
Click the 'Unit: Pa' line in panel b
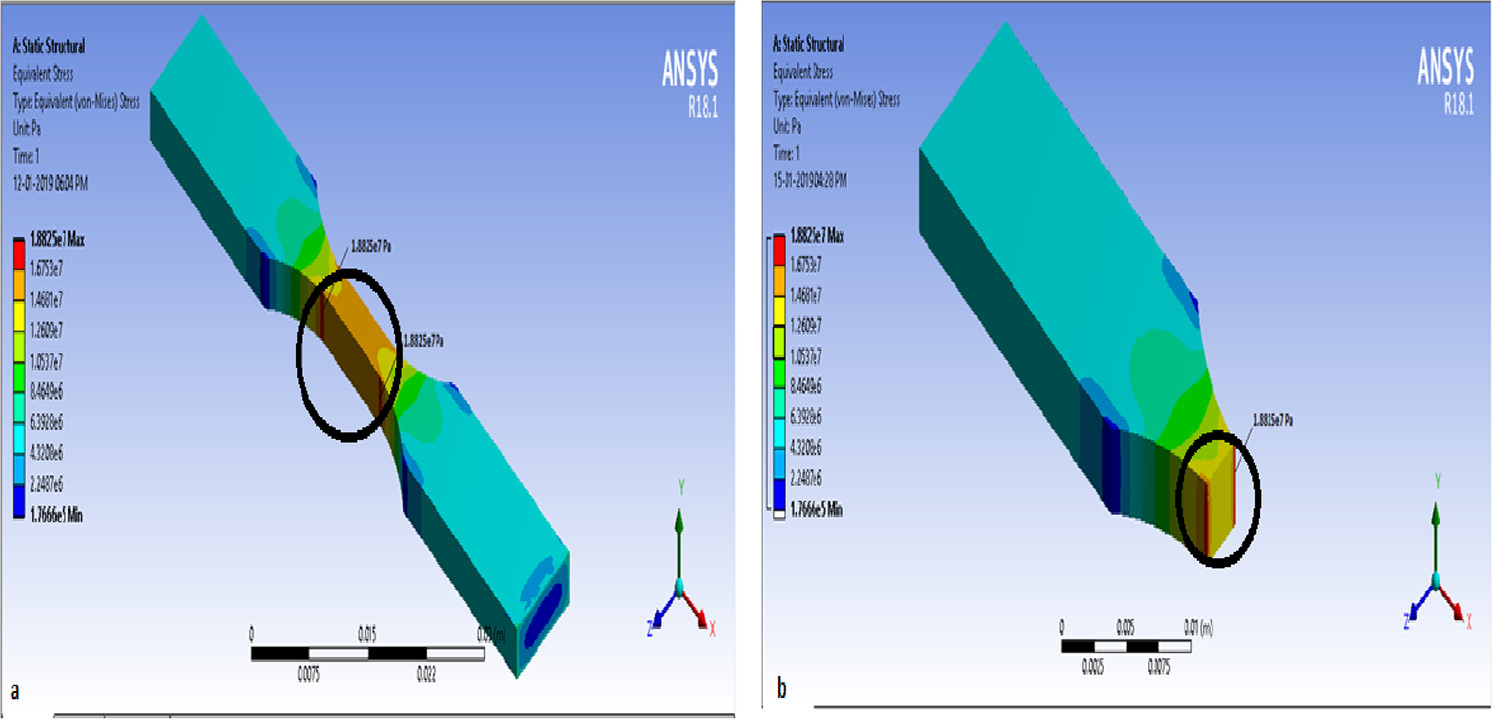click(x=788, y=127)
